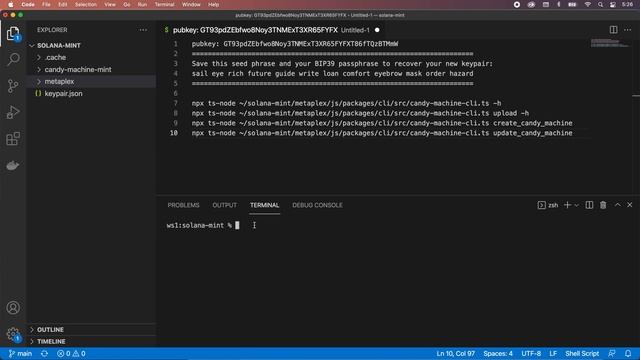The image size is (640, 360).
Task: Change indentation via Spaces: 4
Action: [x=498, y=353]
